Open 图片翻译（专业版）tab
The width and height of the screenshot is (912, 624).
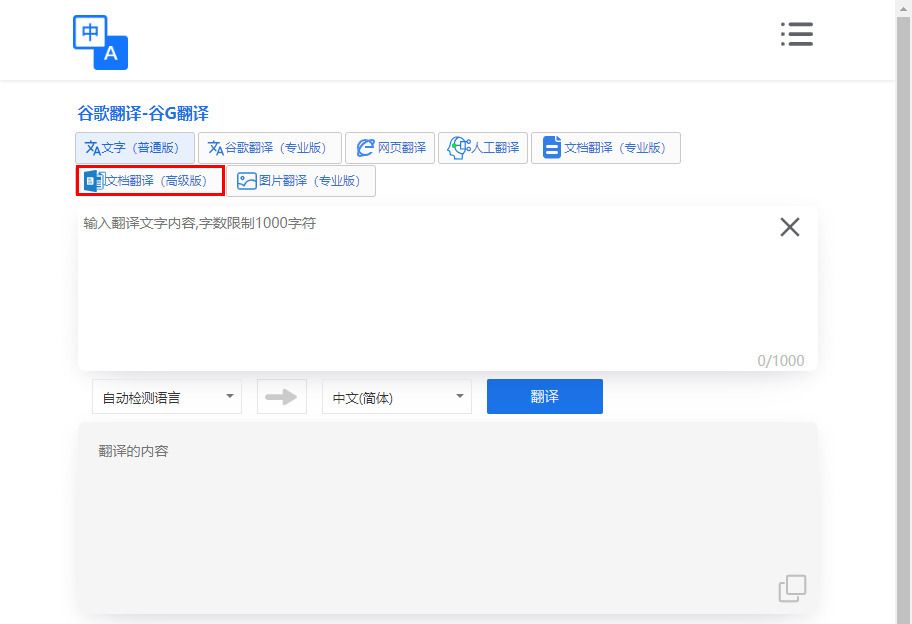pos(301,181)
